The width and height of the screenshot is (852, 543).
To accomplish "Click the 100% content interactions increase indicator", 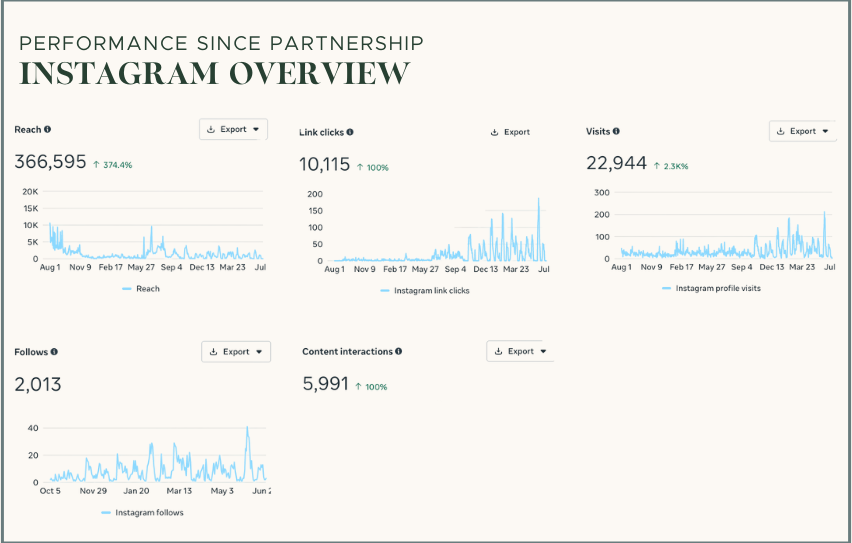I will [x=371, y=387].
